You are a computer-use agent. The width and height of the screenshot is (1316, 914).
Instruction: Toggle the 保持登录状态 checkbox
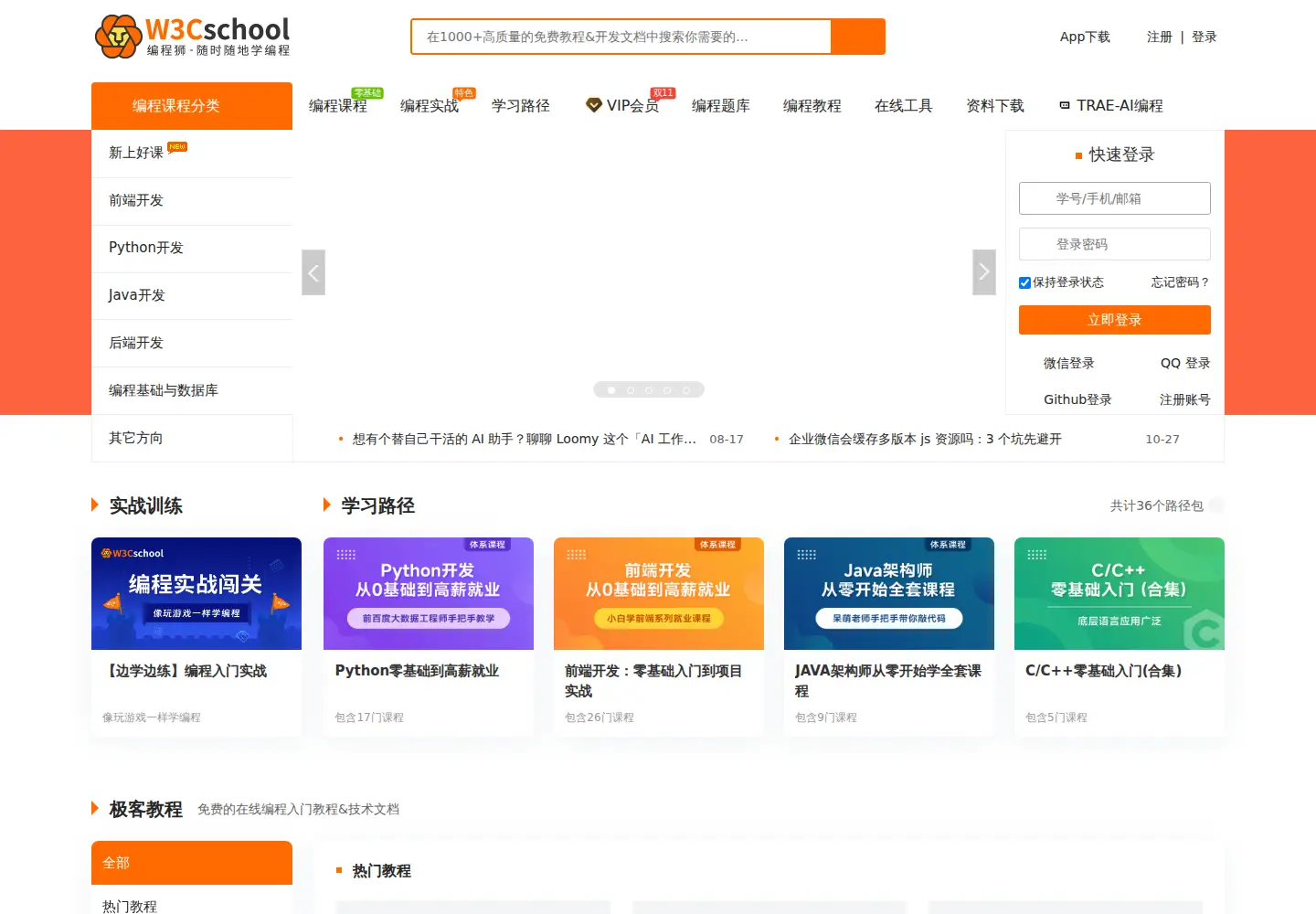pos(1024,282)
